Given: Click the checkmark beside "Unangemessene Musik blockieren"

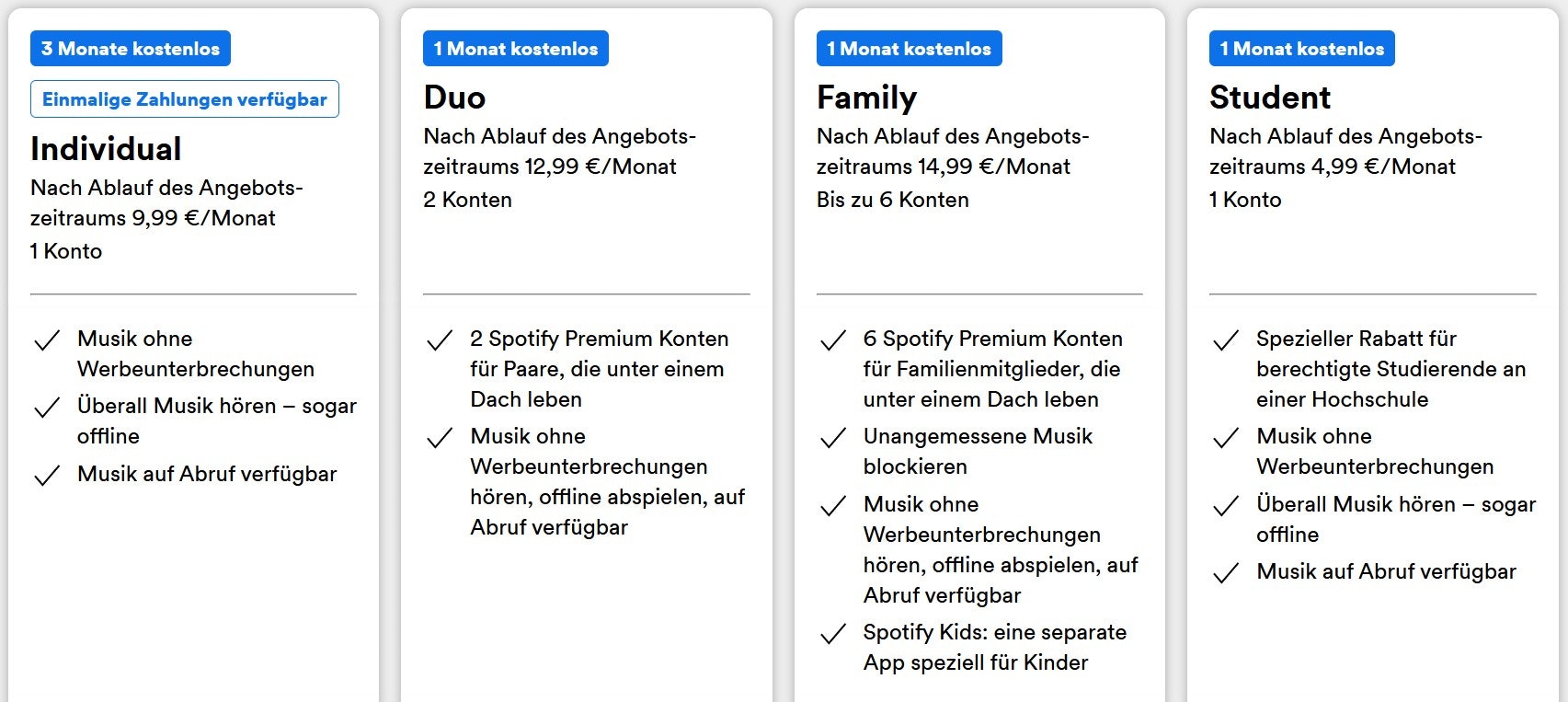Looking at the screenshot, I should 833,438.
